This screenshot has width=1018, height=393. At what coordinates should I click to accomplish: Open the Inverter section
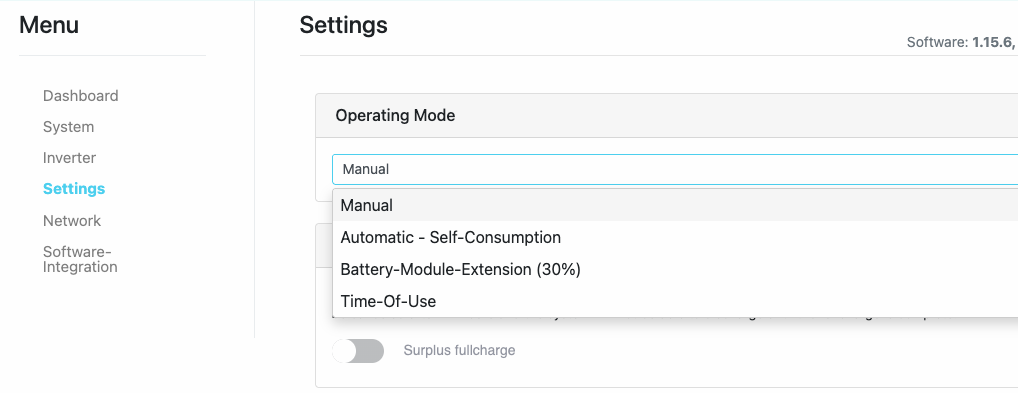pyautogui.click(x=69, y=158)
